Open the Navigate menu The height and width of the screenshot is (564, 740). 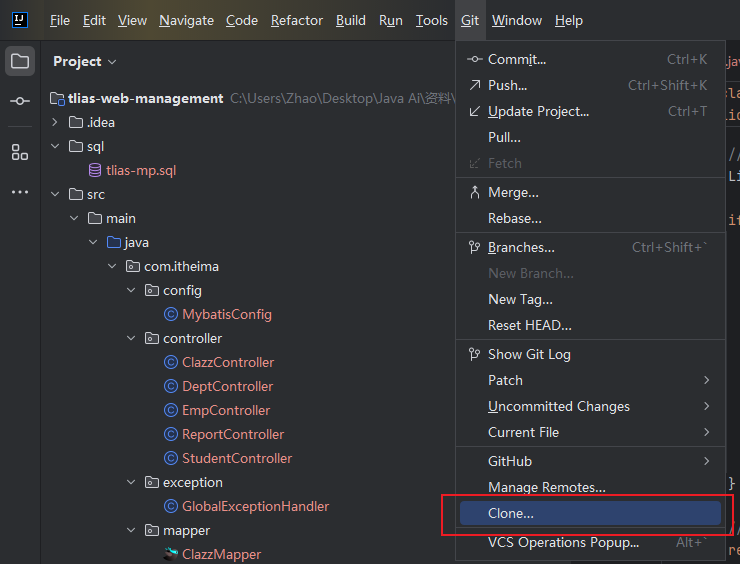coord(186,20)
